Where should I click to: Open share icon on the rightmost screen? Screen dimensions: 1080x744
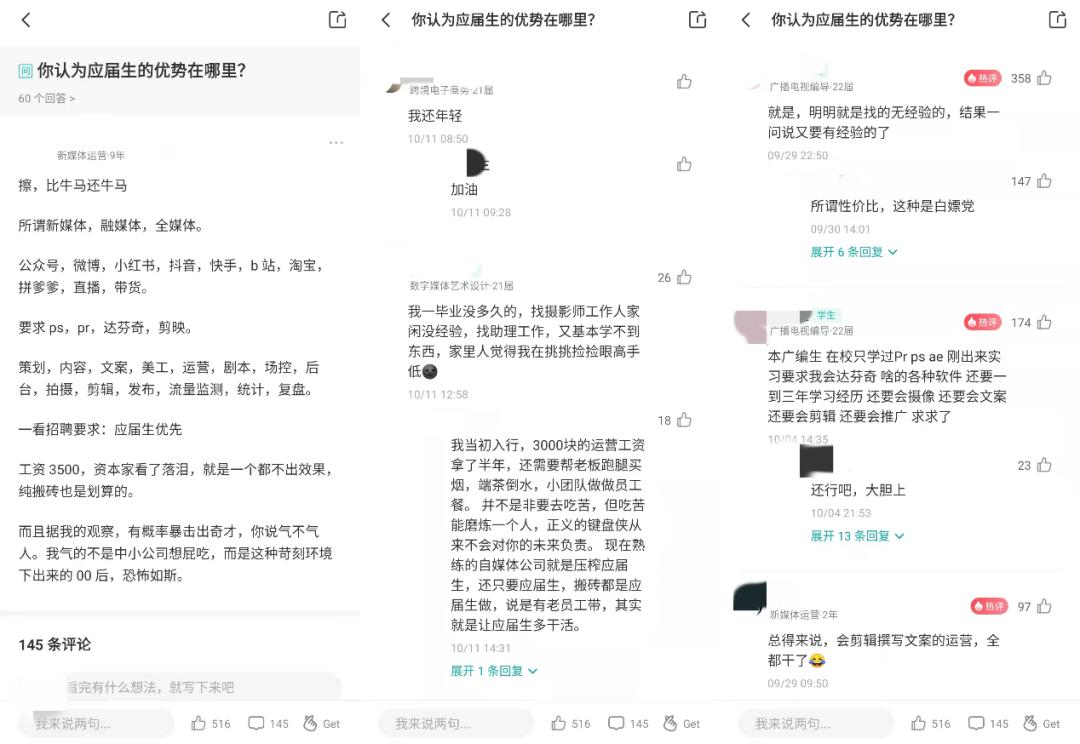(1057, 19)
